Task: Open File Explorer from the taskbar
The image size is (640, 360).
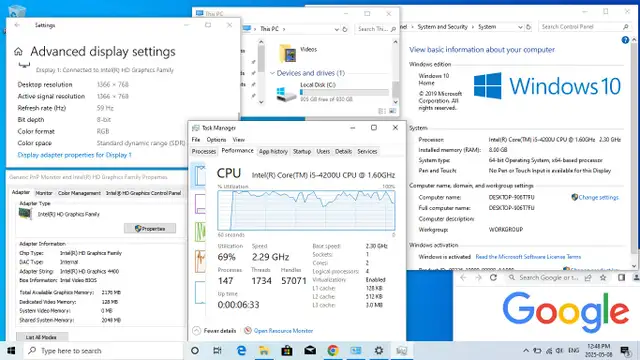Action: coord(264,351)
